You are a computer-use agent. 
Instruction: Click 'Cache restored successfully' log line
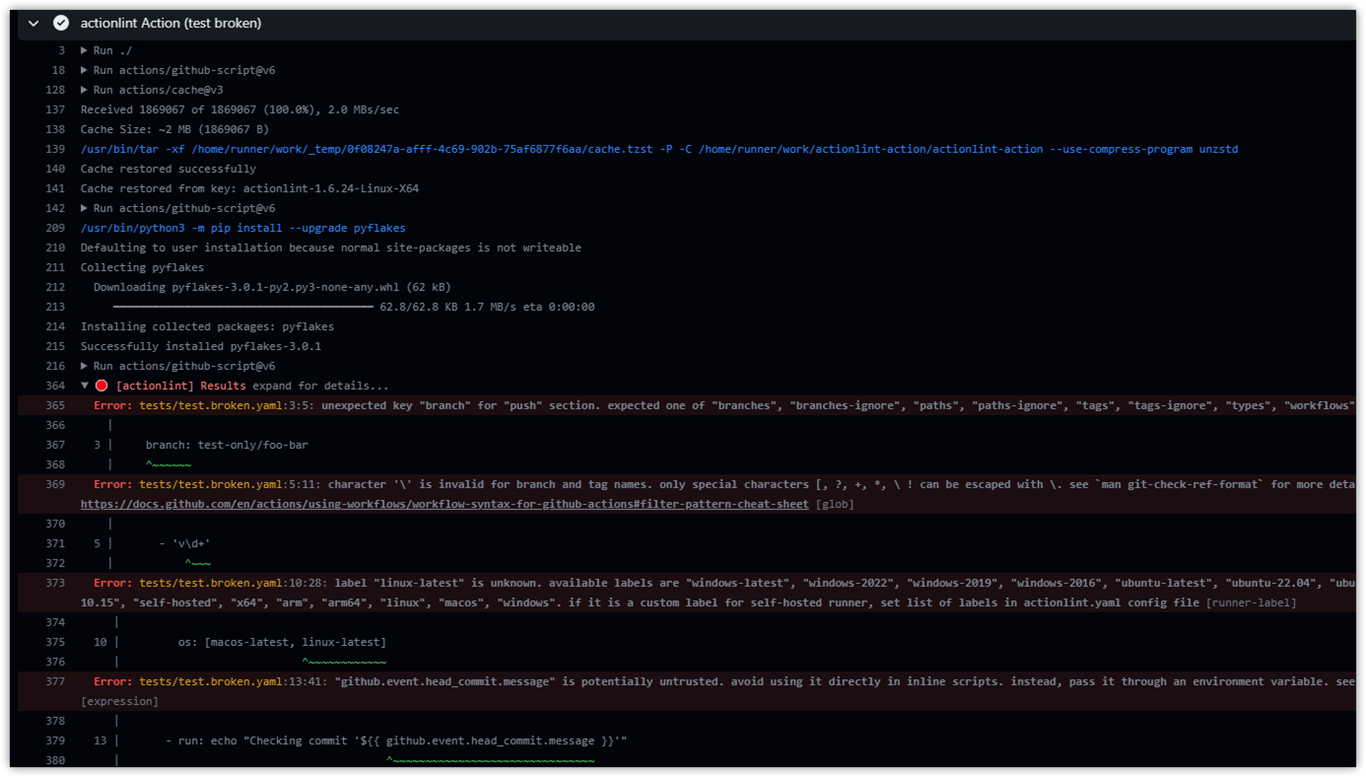168,170
